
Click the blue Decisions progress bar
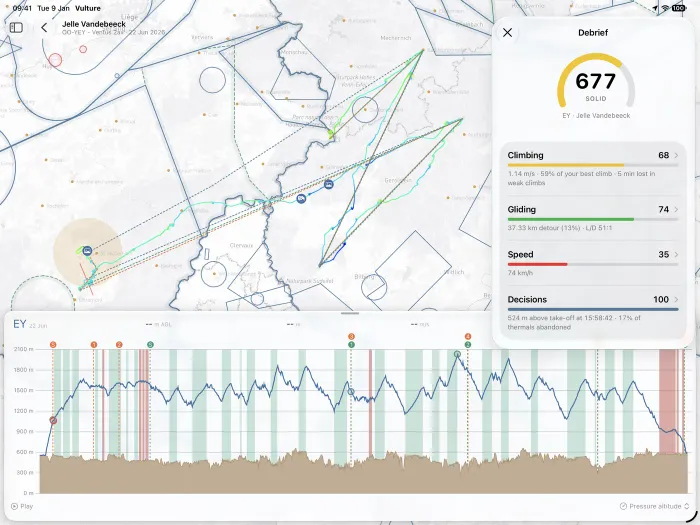[x=593, y=309]
